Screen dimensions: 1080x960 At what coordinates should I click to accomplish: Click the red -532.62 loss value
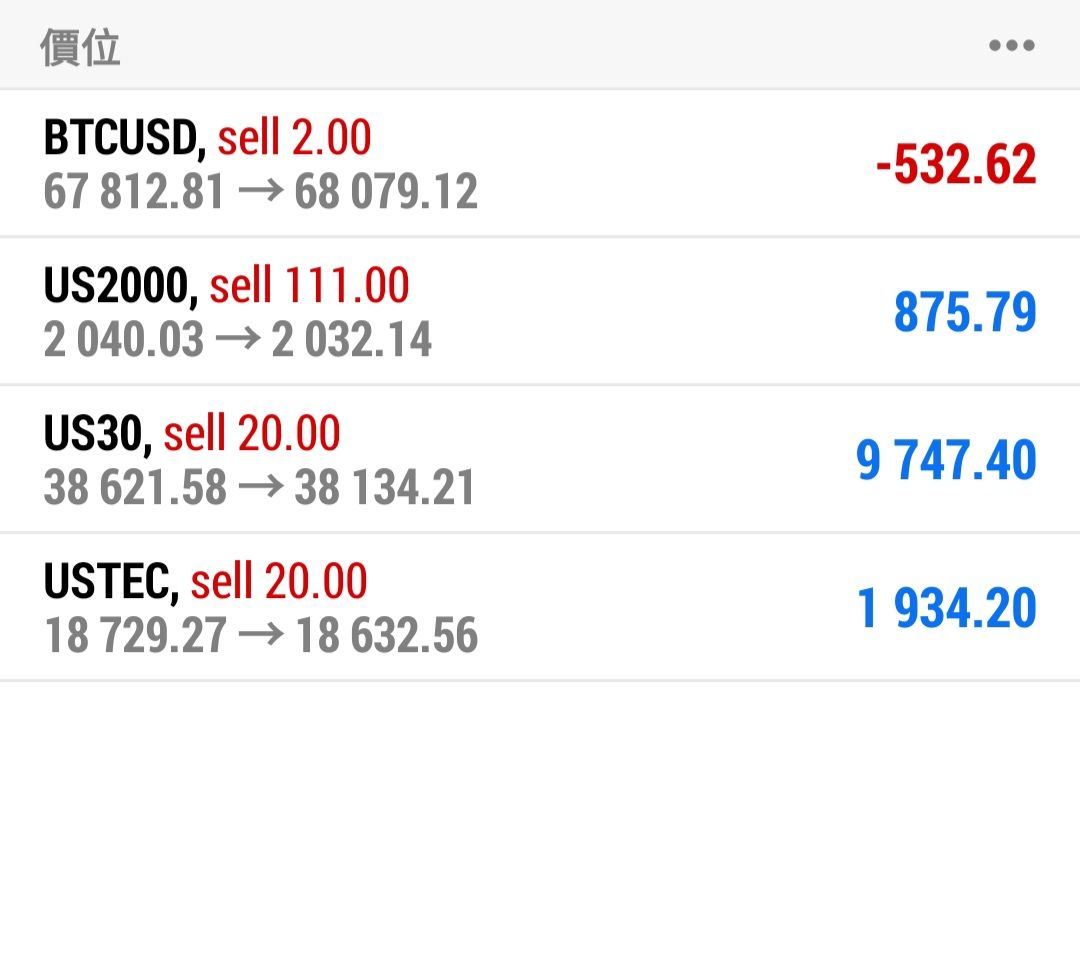[955, 165]
